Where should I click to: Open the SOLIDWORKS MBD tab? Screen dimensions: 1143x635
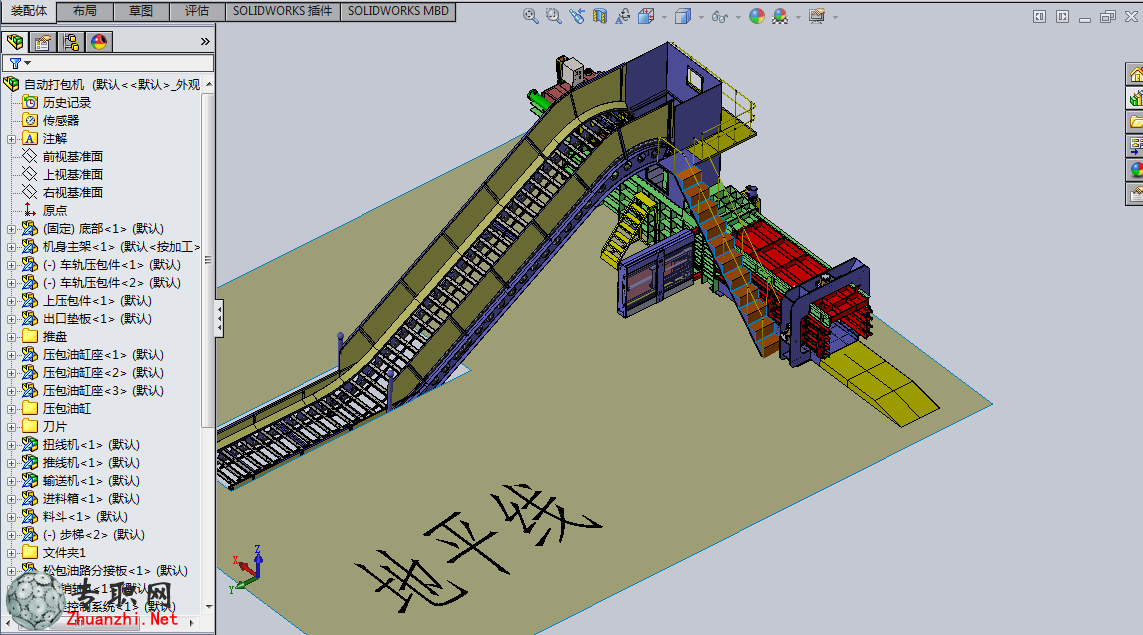[x=398, y=11]
